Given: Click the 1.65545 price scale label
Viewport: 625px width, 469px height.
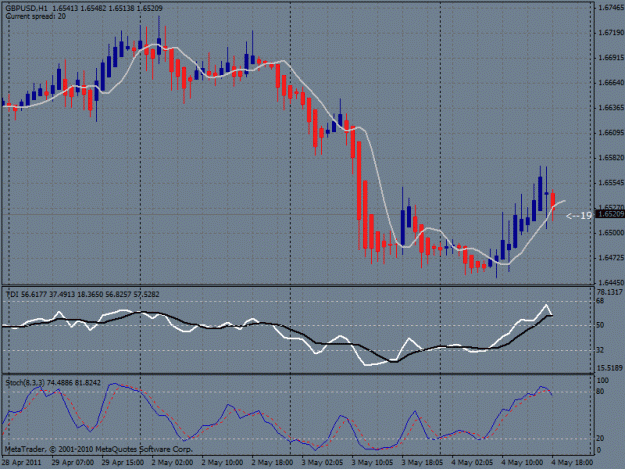Looking at the screenshot, I should tap(611, 183).
